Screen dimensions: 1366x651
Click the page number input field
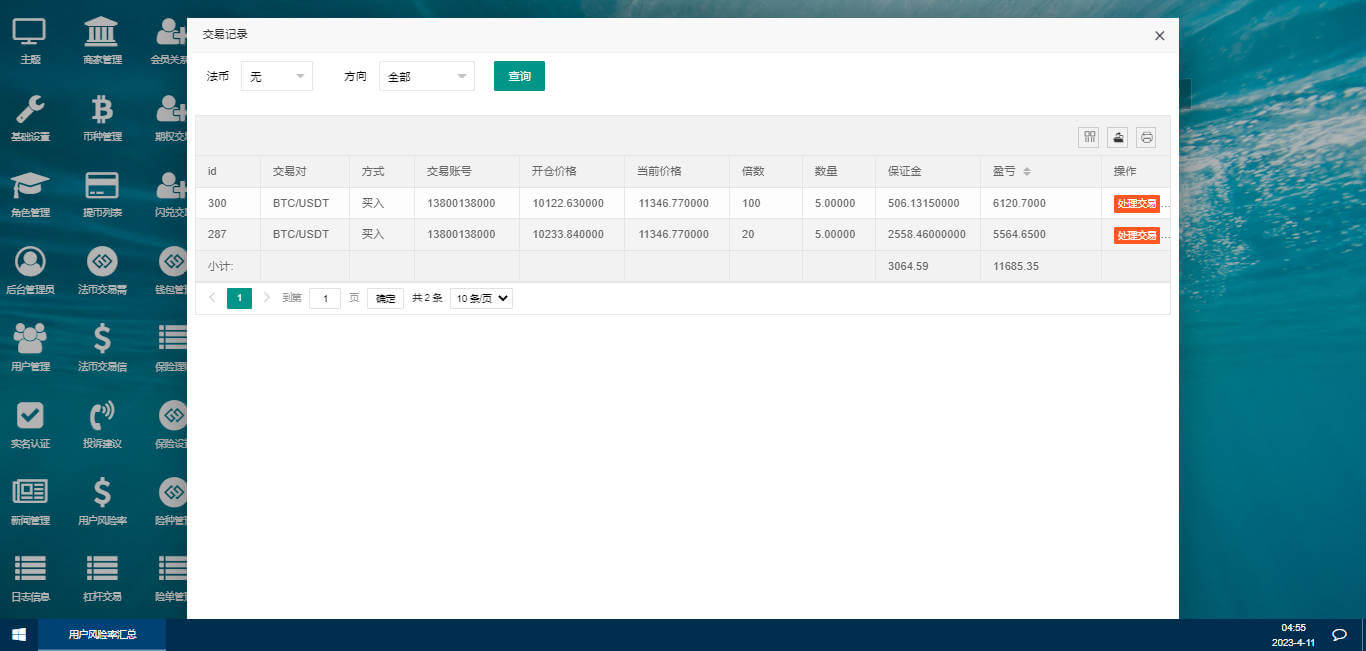coord(325,298)
